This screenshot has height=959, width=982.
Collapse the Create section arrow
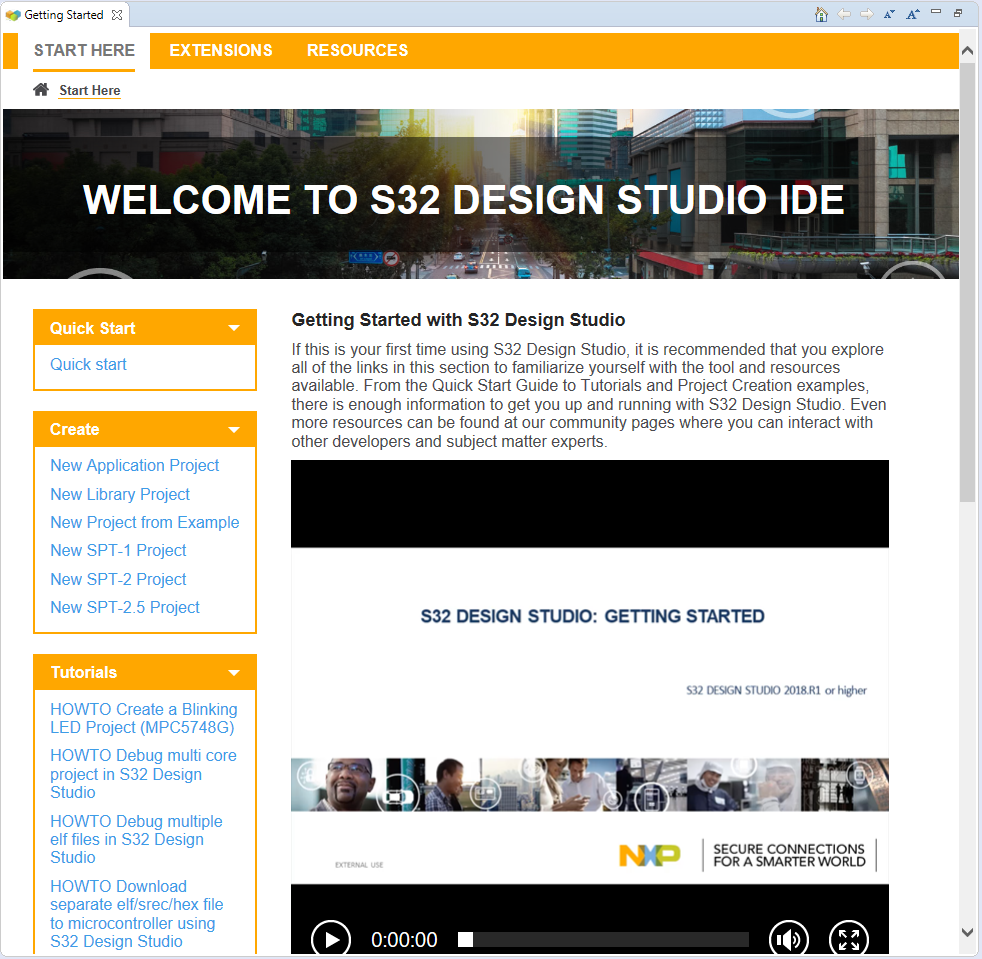click(x=234, y=430)
